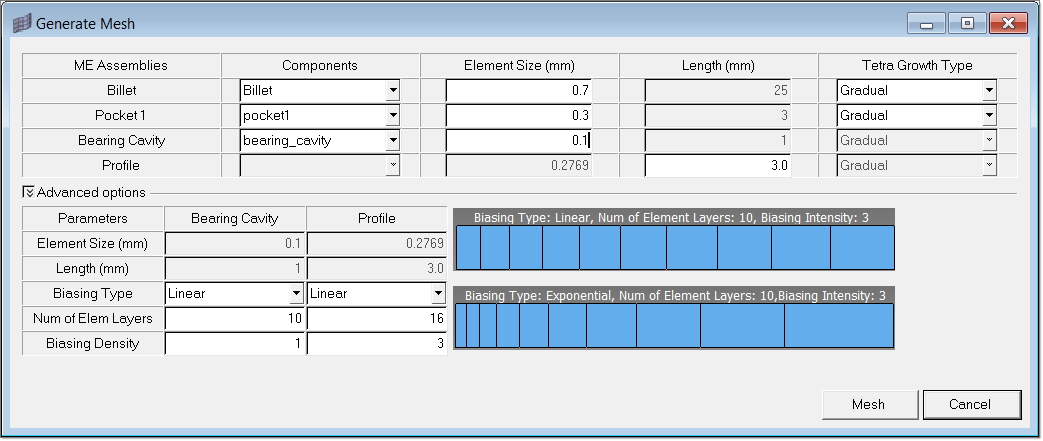The height and width of the screenshot is (441, 1043).
Task: Edit Bearing Cavity element size field 0.1
Action: pos(519,140)
